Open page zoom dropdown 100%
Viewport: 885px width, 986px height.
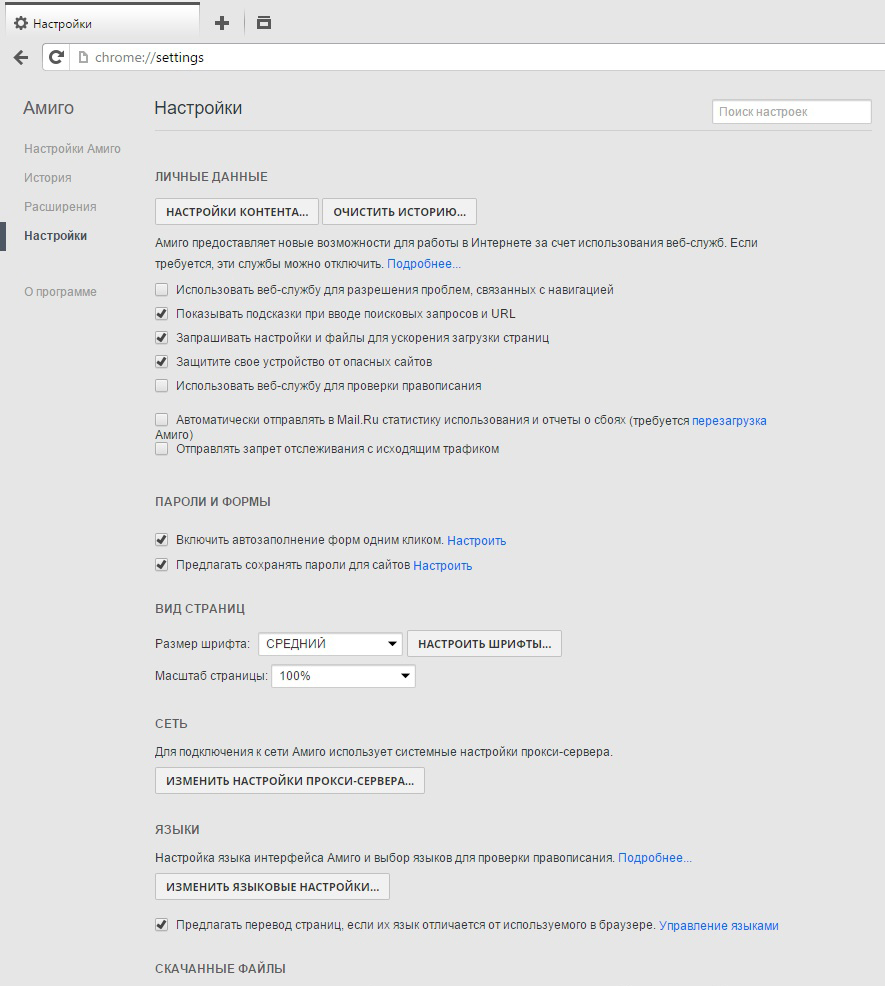(x=343, y=676)
